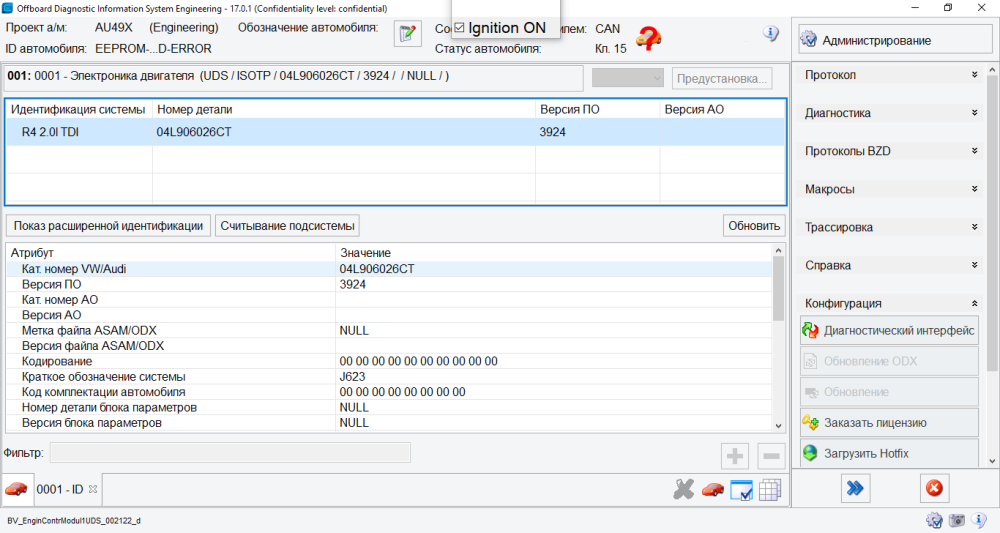Expand the Трассировка section
Viewport: 1000px width, 533px height.
pyautogui.click(x=974, y=227)
